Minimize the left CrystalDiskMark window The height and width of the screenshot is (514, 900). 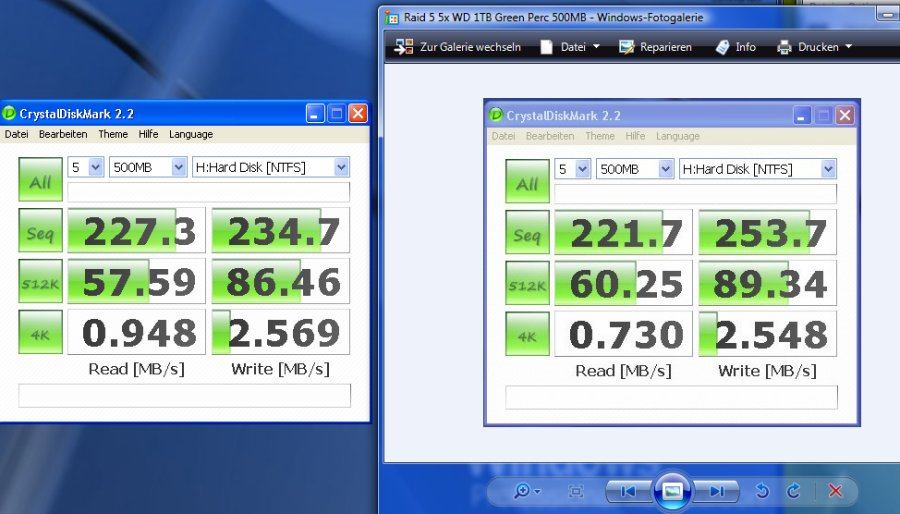(x=315, y=114)
